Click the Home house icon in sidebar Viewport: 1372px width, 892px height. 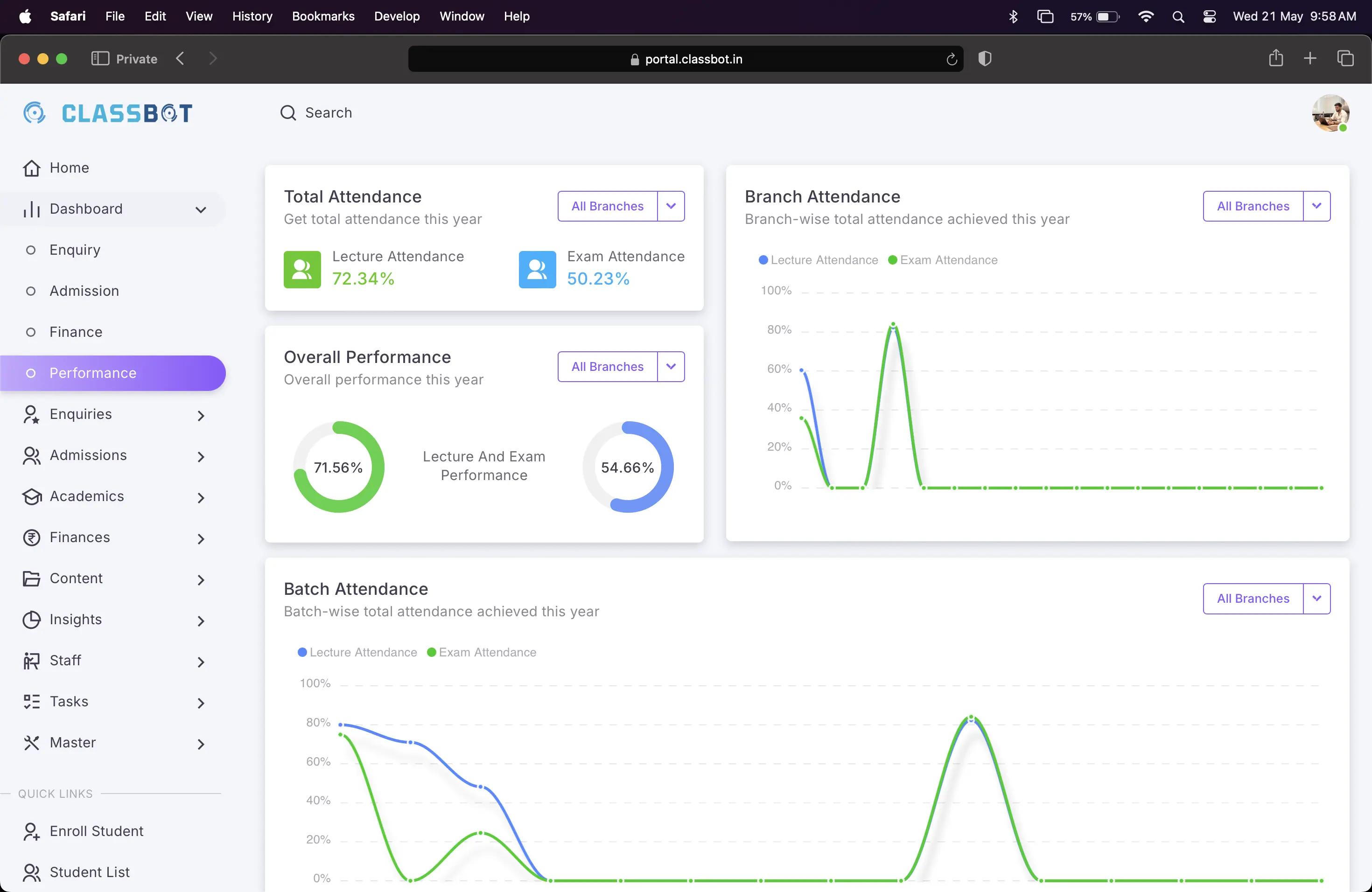[31, 167]
